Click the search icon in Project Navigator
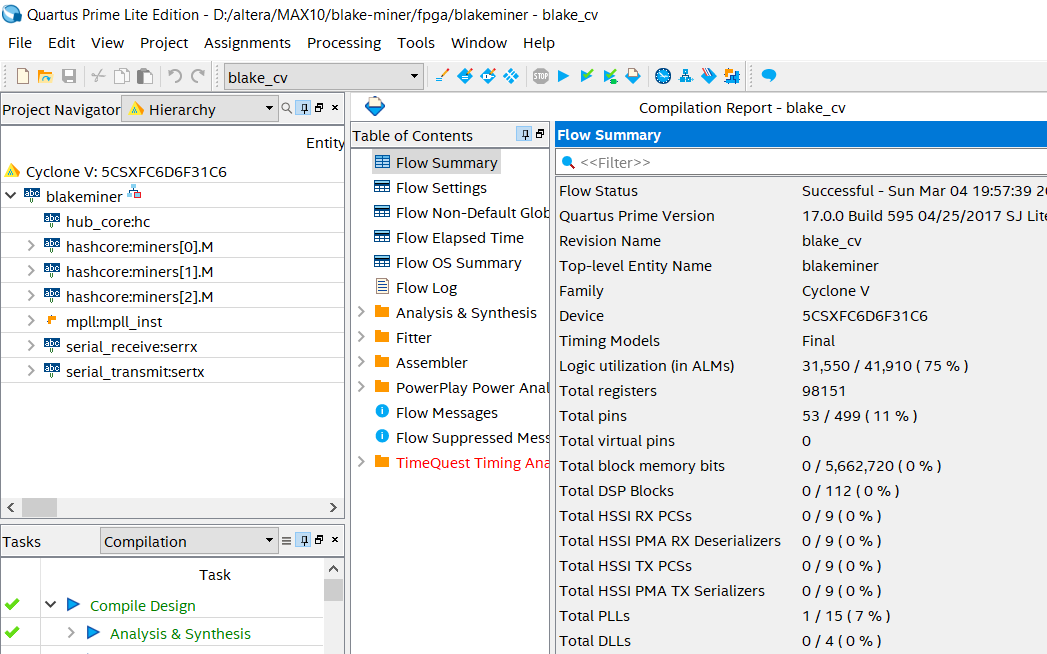The image size is (1047, 654). 286,108
